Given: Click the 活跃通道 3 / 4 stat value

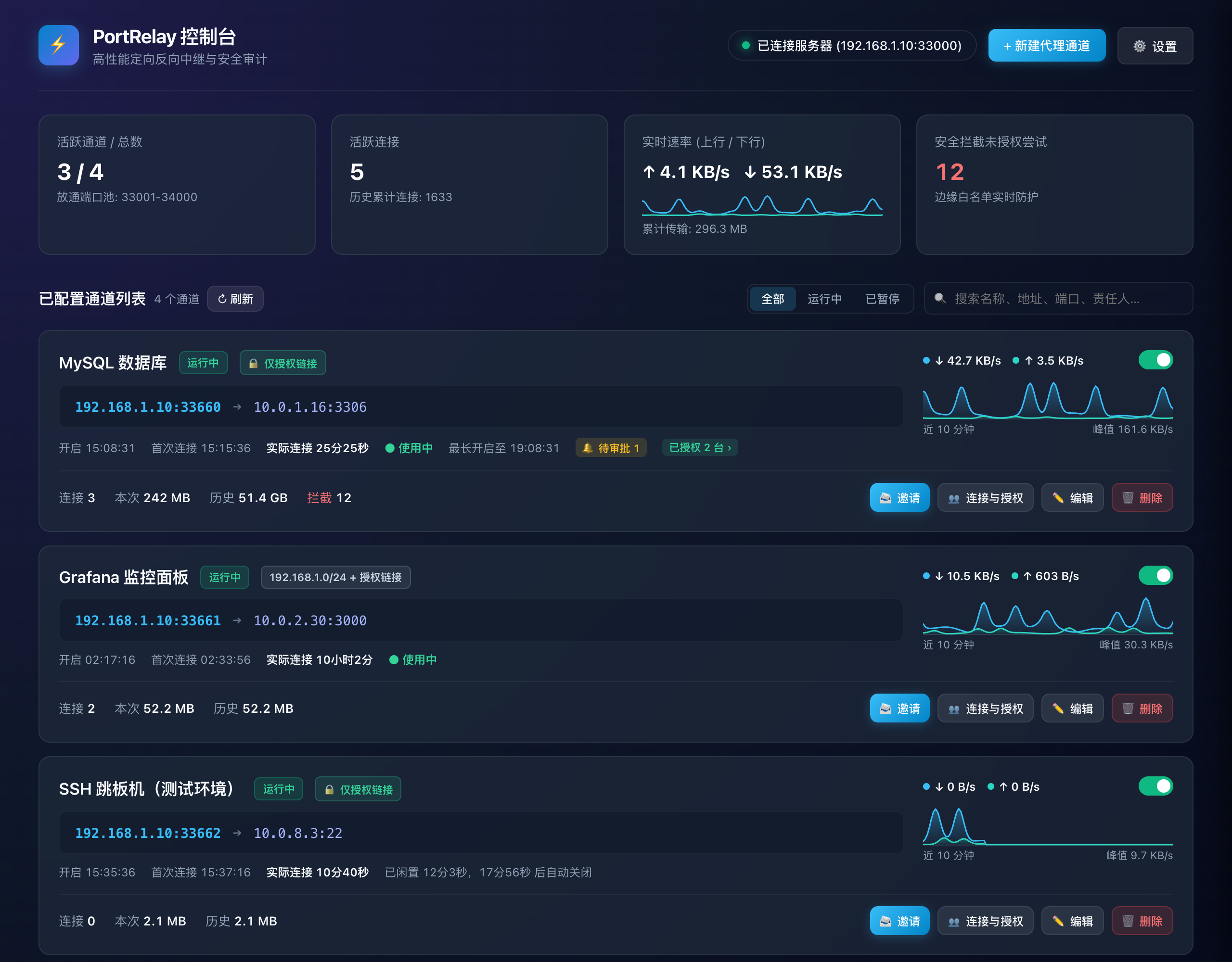Looking at the screenshot, I should (80, 172).
